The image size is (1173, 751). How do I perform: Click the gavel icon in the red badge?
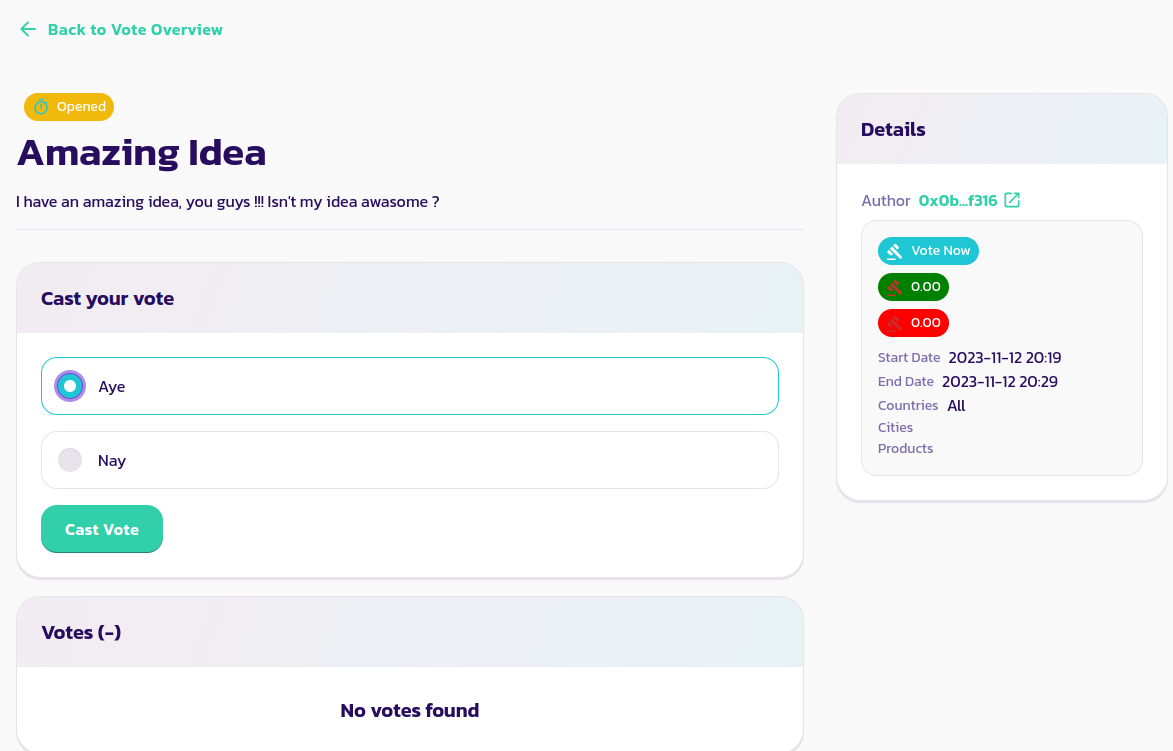[x=894, y=323]
